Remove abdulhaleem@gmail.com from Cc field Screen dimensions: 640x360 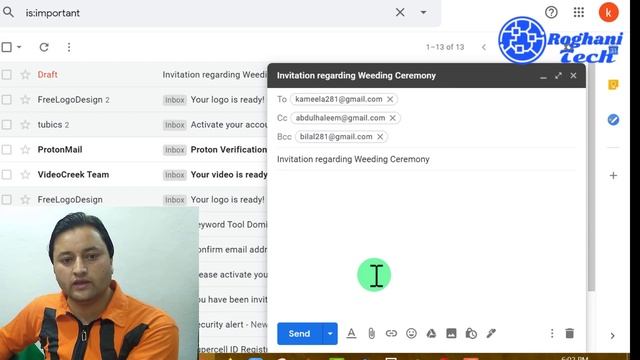coord(393,118)
